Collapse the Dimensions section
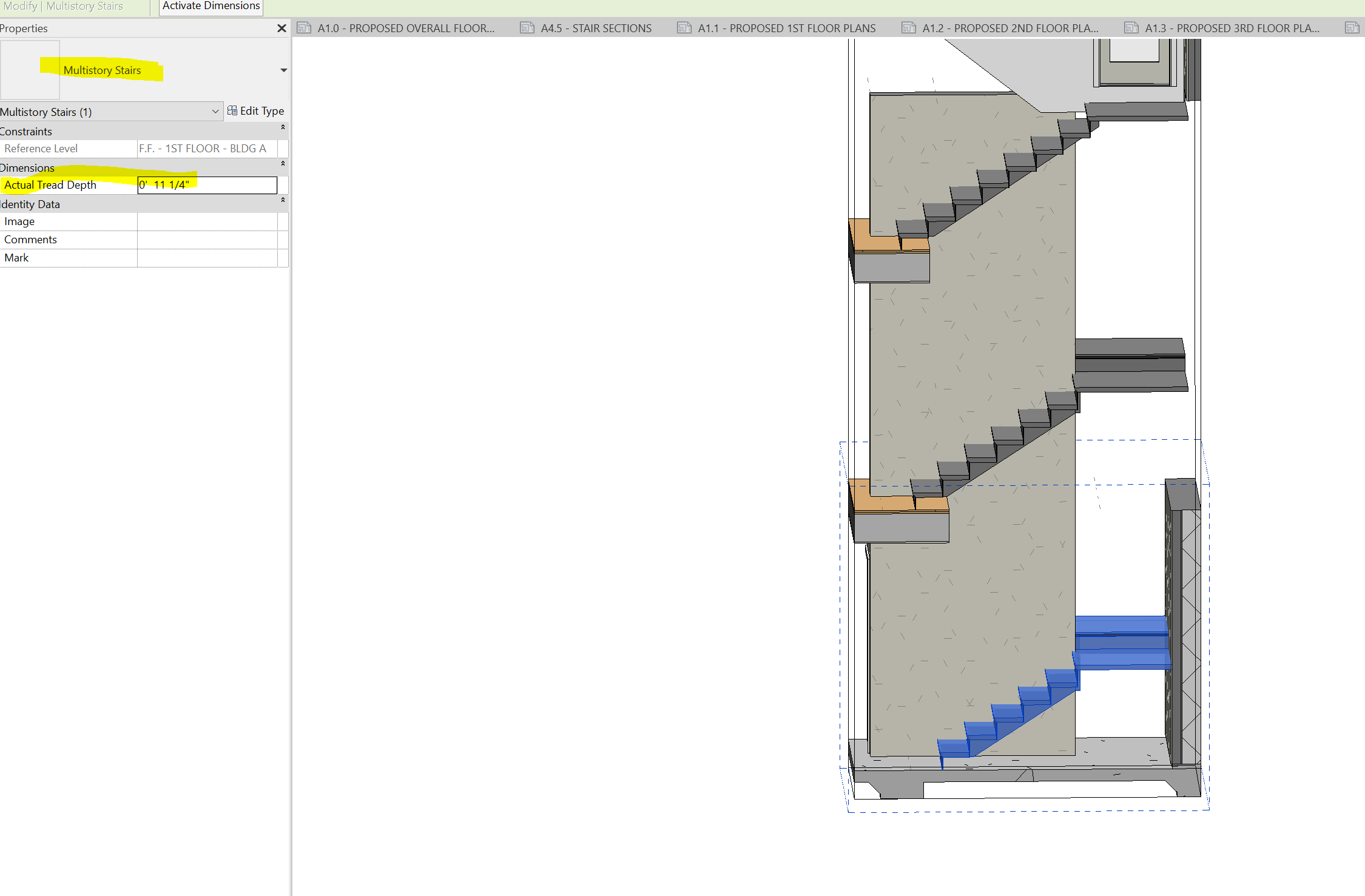Viewport: 1365px width, 896px height. [x=283, y=164]
